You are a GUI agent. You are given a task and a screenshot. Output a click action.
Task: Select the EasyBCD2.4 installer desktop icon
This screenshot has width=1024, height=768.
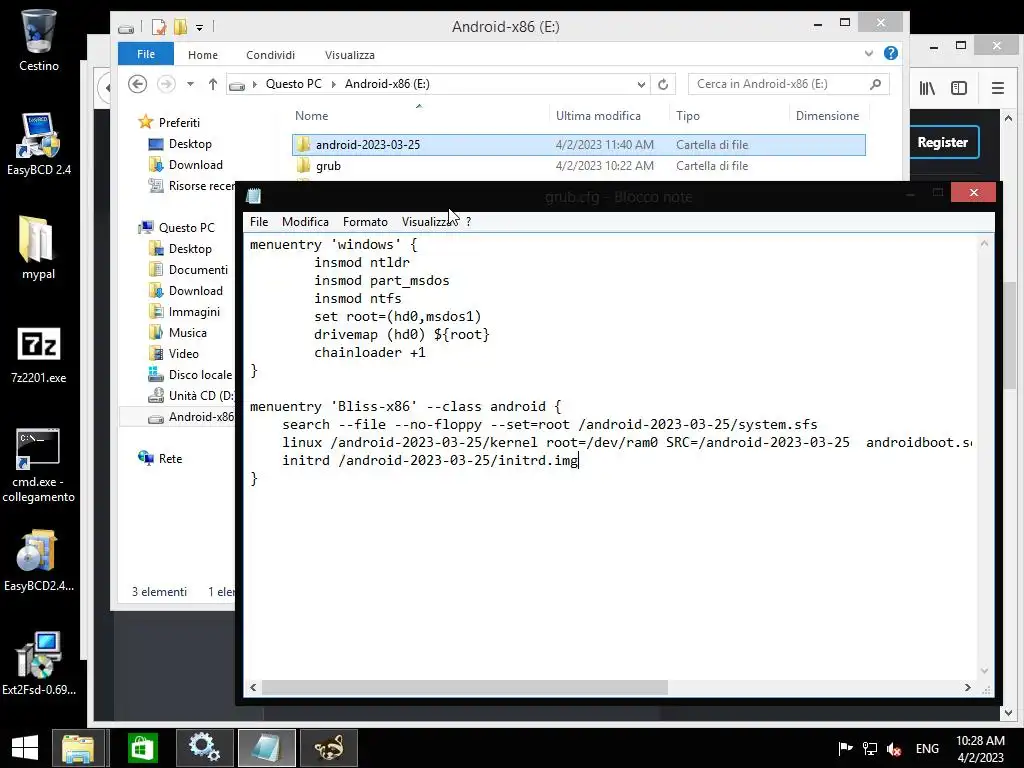38,560
